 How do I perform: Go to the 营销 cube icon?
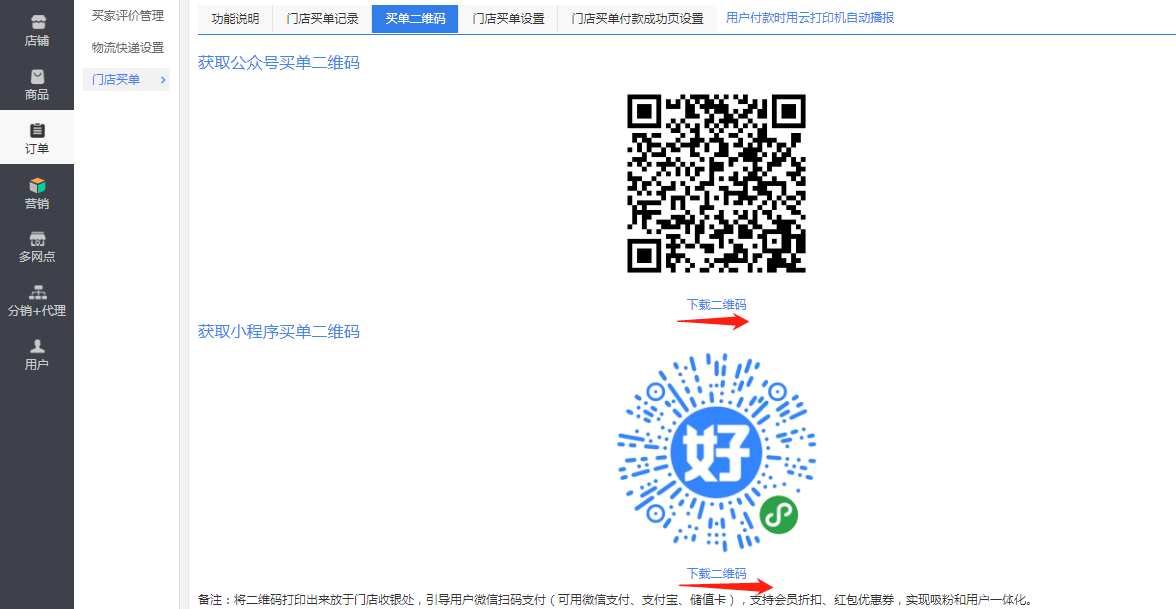tap(37, 184)
